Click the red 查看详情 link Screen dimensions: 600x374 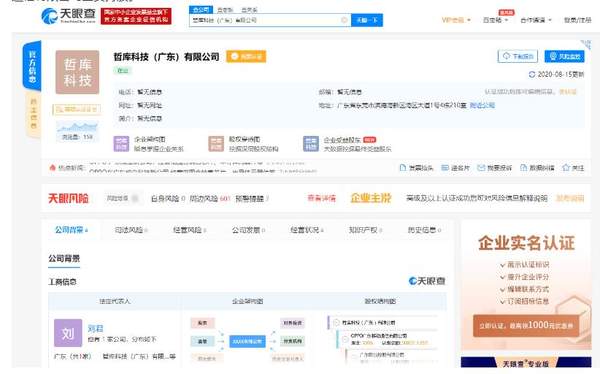[321, 198]
